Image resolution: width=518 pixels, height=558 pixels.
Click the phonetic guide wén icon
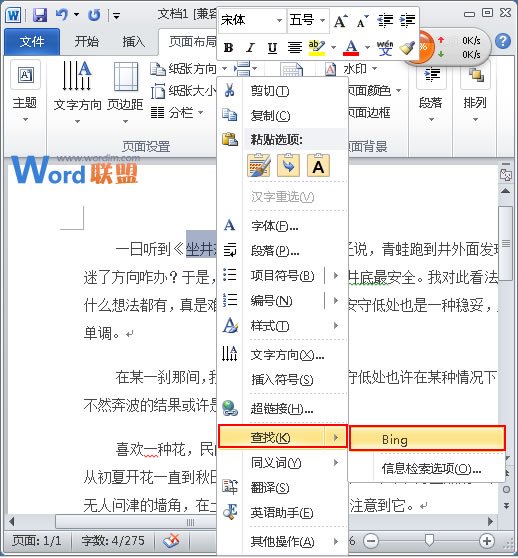tap(385, 48)
